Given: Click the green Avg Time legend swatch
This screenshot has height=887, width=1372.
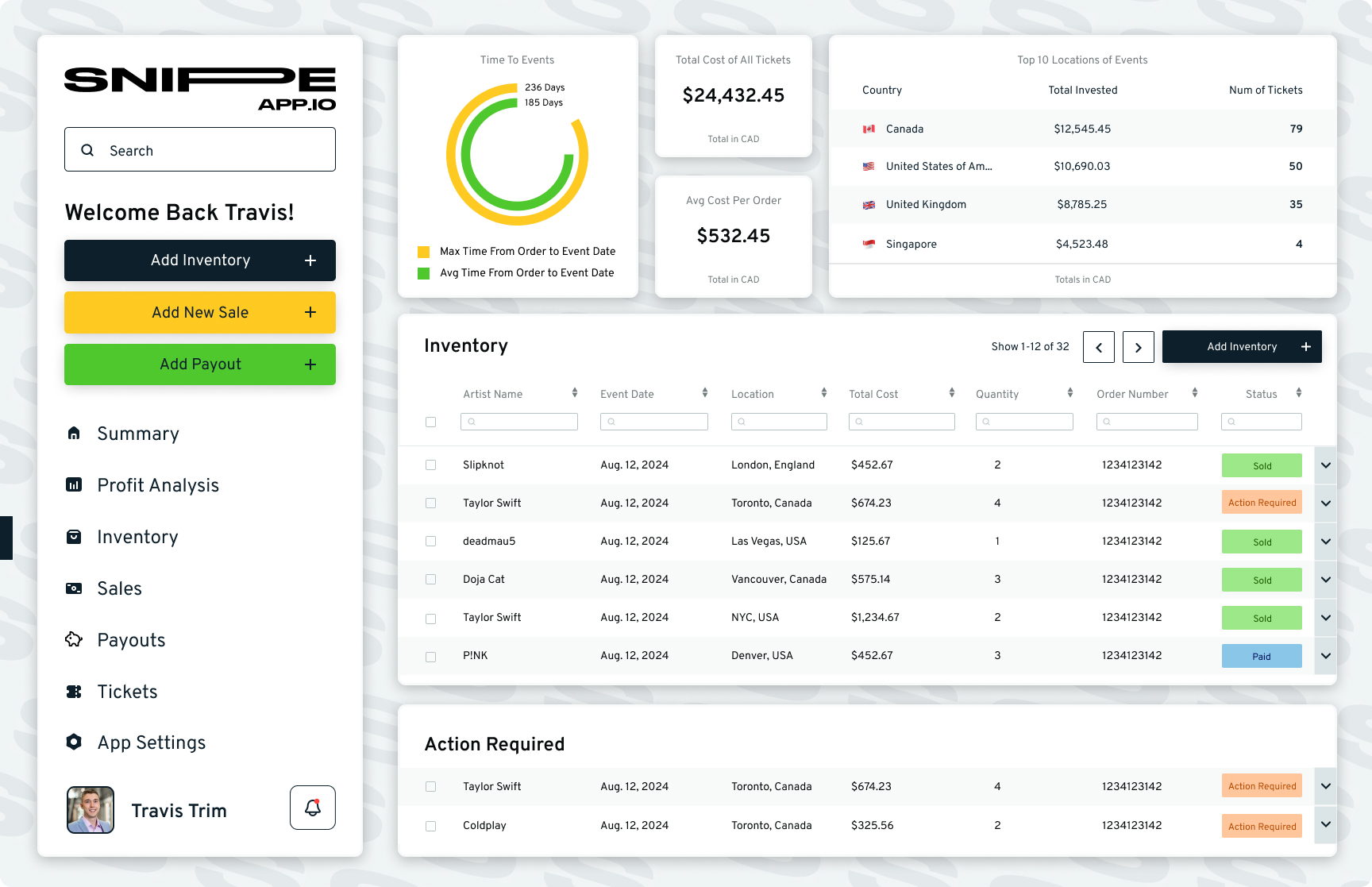Looking at the screenshot, I should coord(424,273).
